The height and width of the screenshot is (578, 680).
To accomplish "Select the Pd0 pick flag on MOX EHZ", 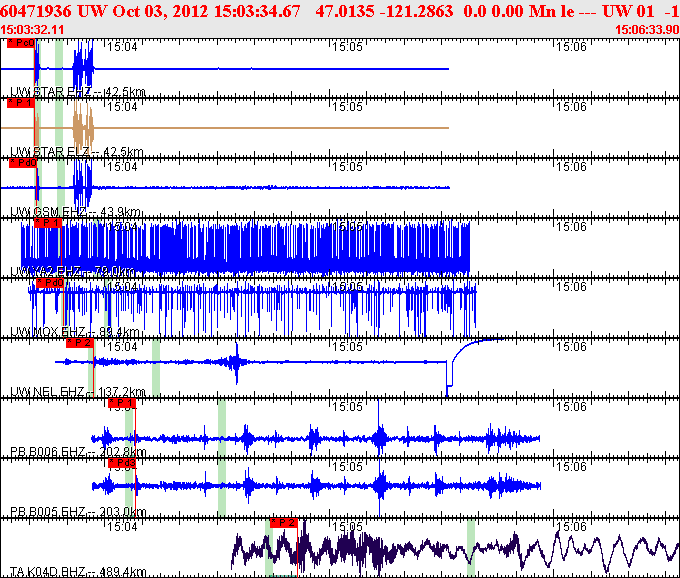I will pyautogui.click(x=50, y=283).
